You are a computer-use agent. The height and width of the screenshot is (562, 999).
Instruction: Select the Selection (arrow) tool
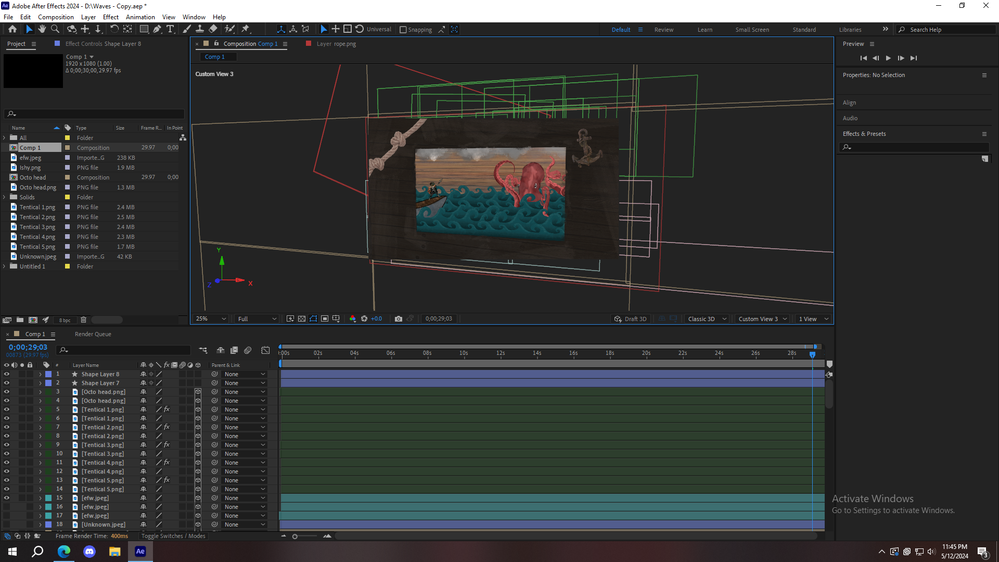pos(29,29)
